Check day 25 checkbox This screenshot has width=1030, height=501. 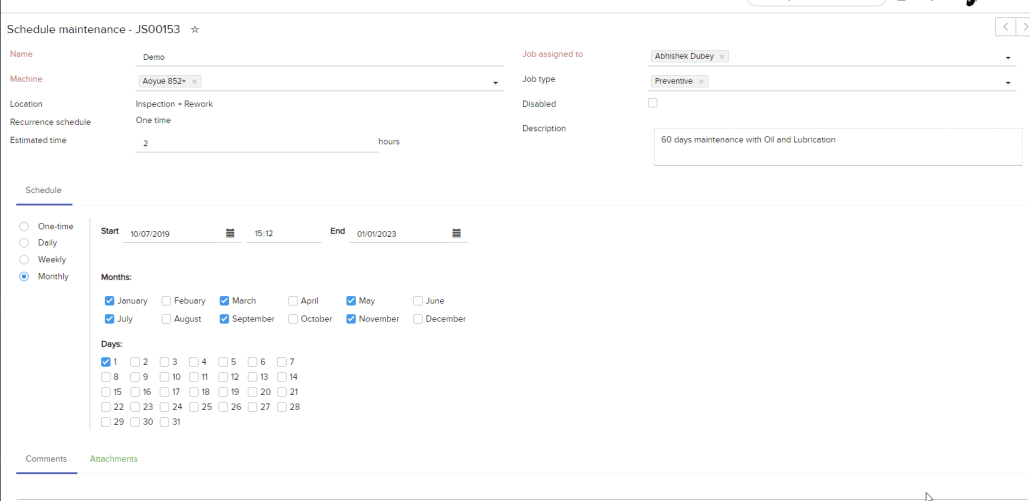[194, 407]
